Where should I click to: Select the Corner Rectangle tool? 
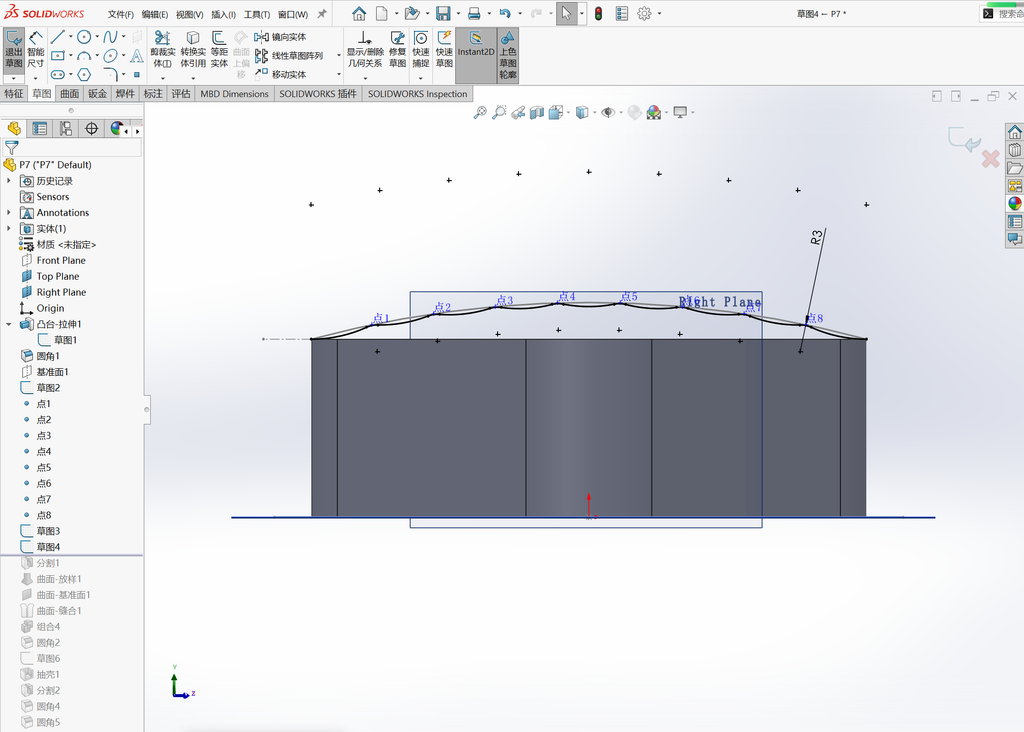57,56
